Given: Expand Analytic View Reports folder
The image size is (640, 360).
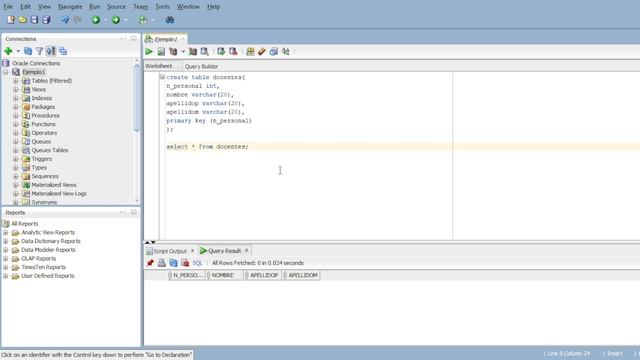Looking at the screenshot, I should 6,233.
